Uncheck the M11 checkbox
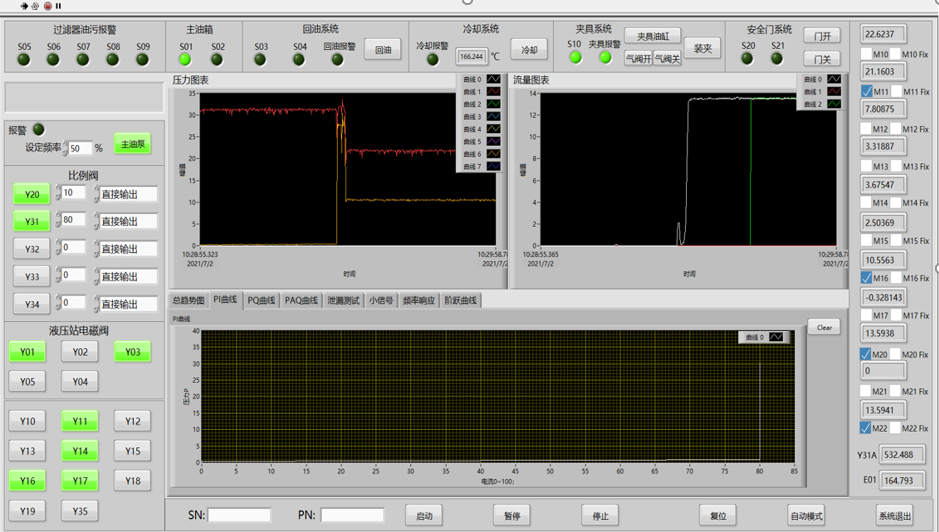 pos(866,92)
